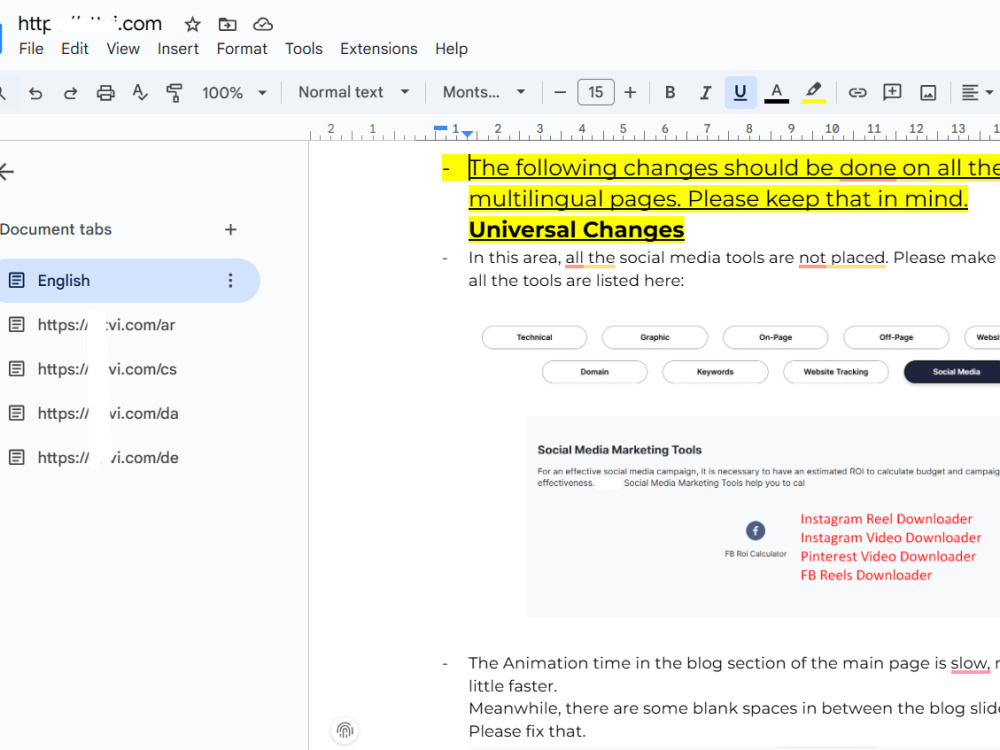The image size is (1000, 750).
Task: Toggle bold formatting
Action: [x=670, y=92]
